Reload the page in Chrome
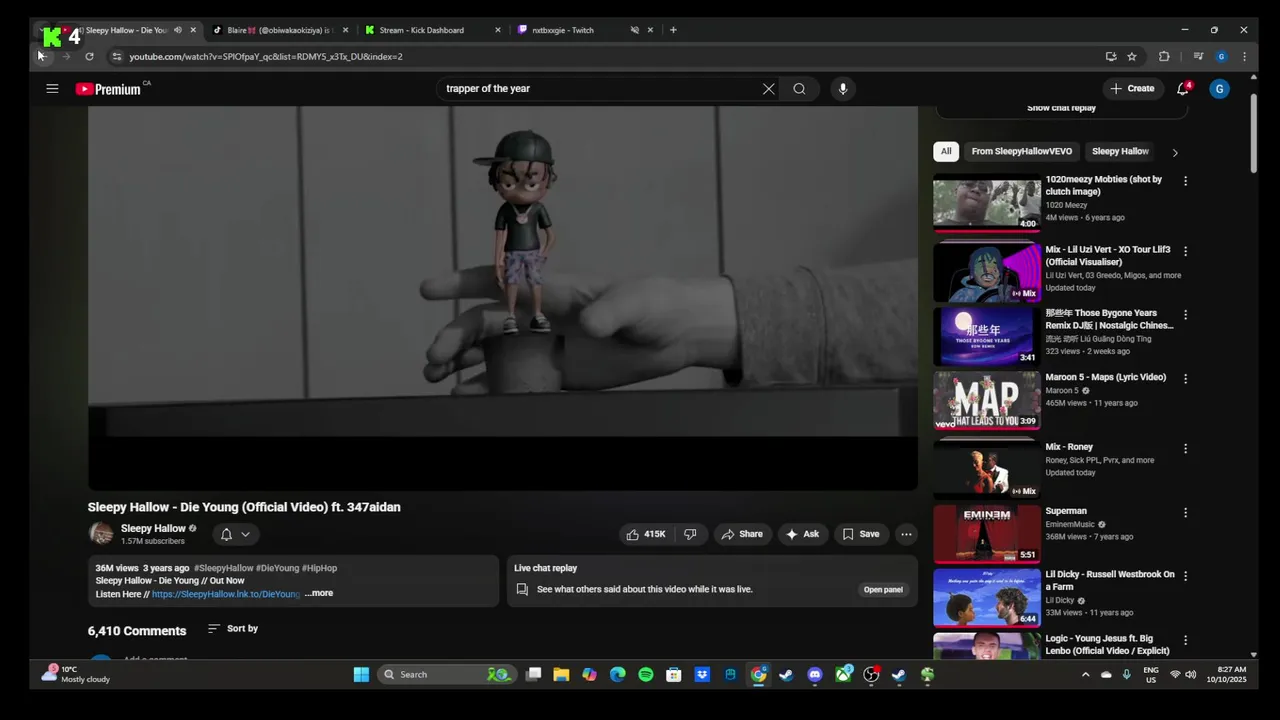1280x720 pixels. coord(89,57)
